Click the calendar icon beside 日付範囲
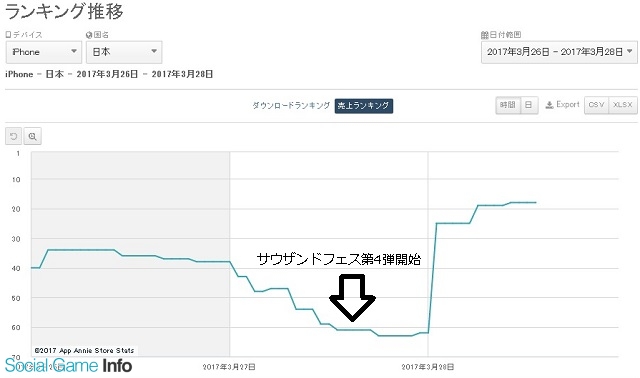The width and height of the screenshot is (640, 378). point(484,35)
